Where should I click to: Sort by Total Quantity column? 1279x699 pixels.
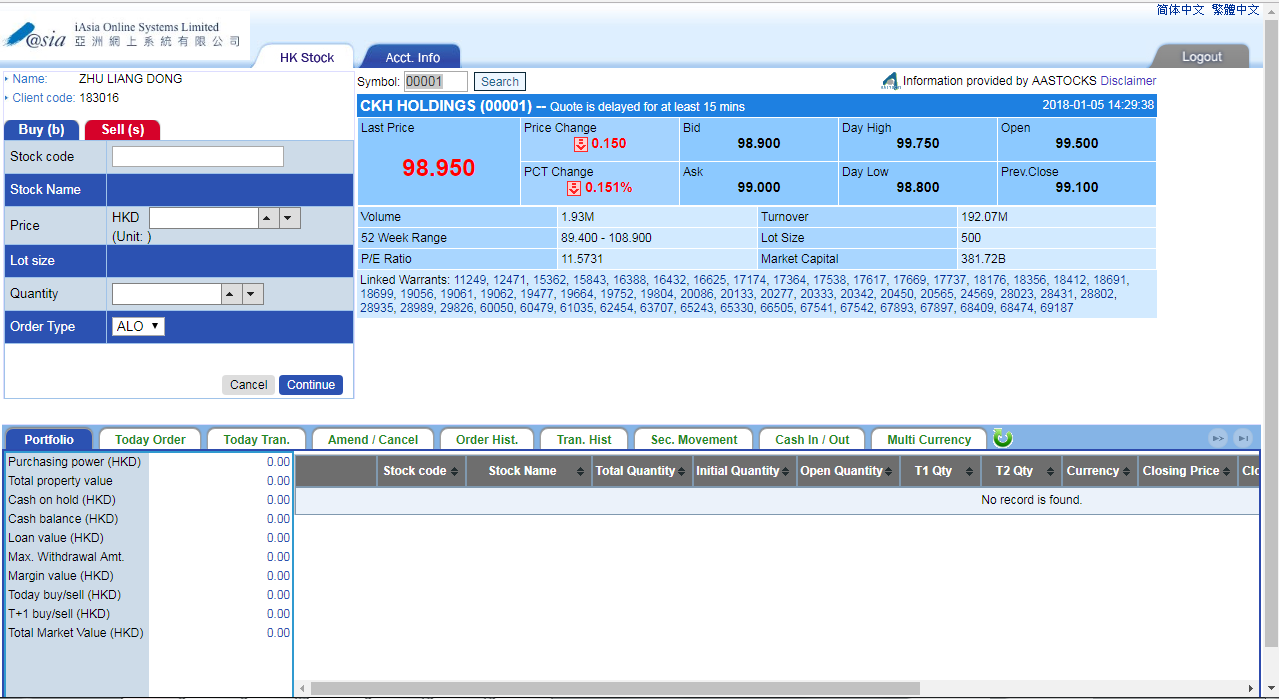(642, 471)
